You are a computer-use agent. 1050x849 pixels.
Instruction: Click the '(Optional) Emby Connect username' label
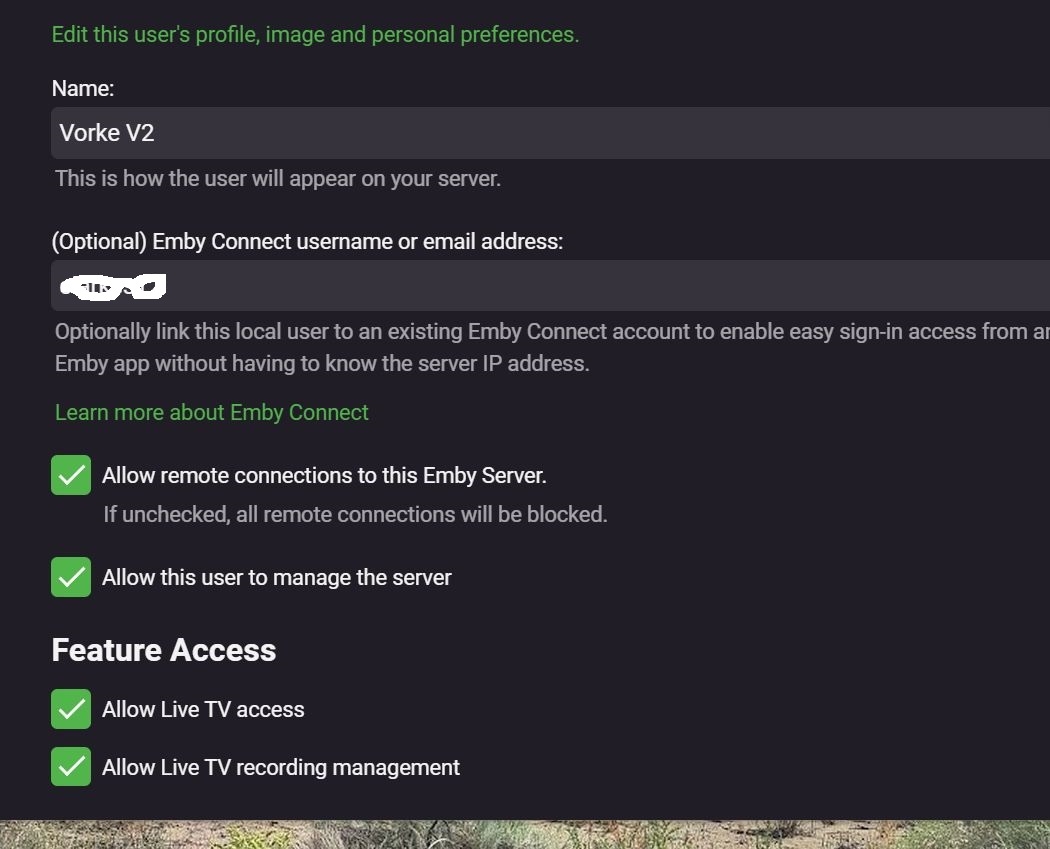pyautogui.click(x=307, y=241)
